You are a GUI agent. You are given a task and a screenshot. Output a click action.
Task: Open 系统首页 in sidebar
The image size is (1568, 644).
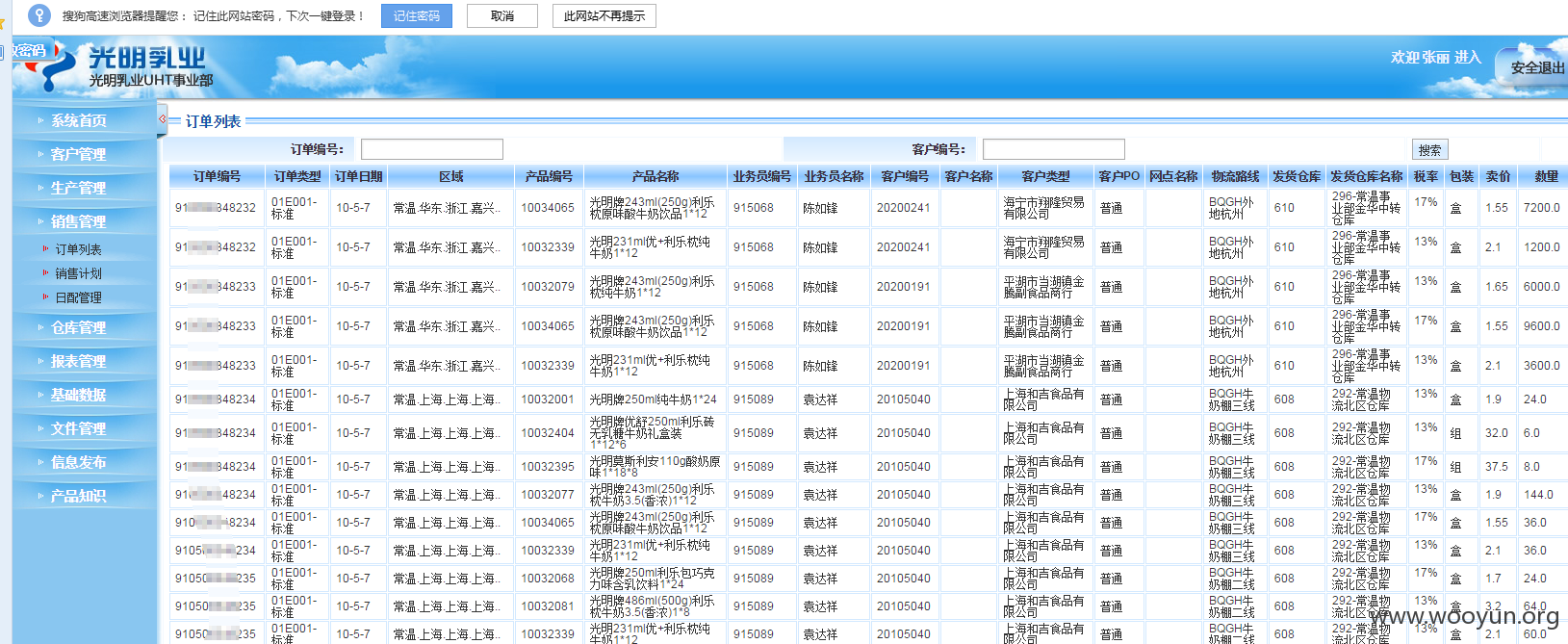click(x=79, y=120)
